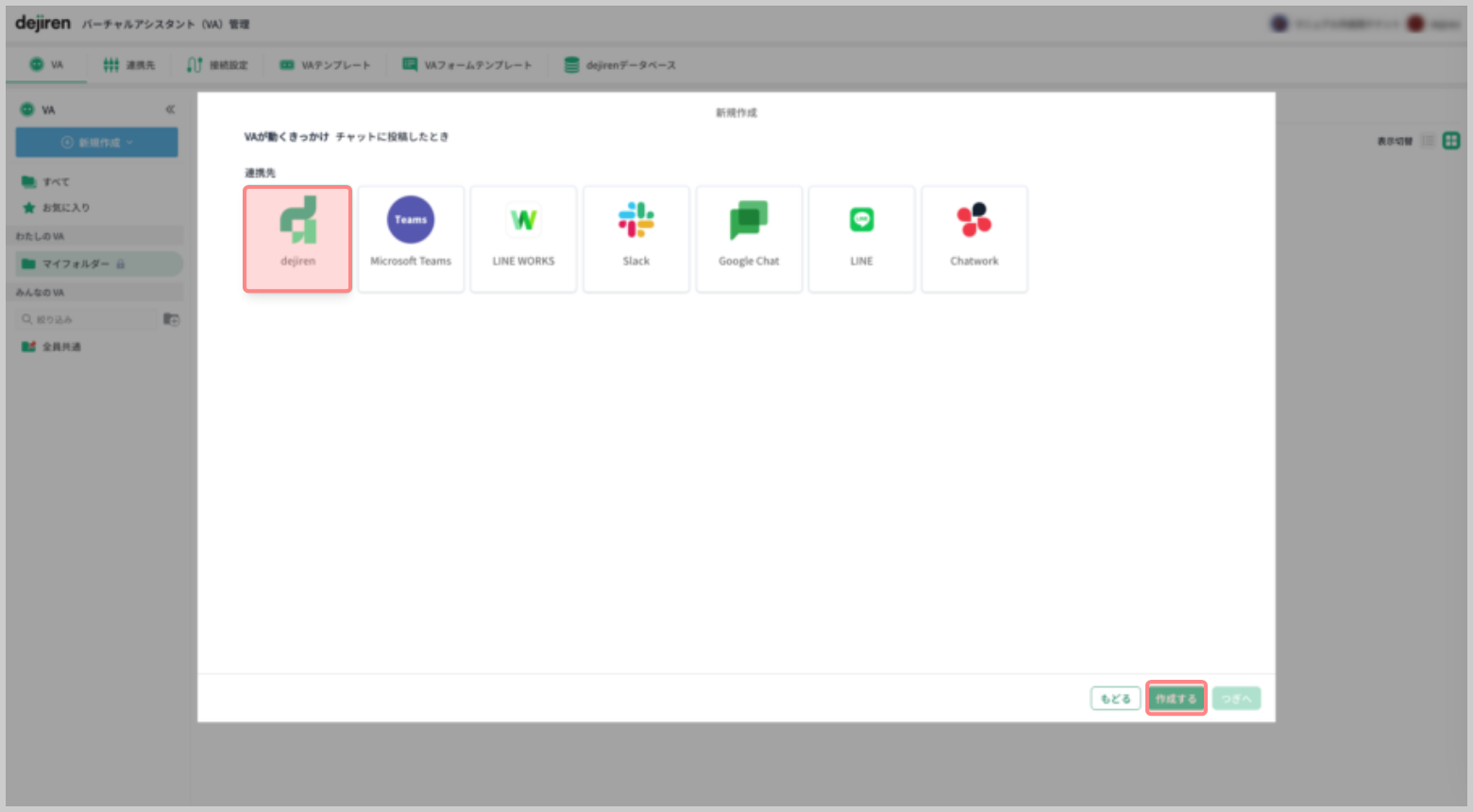The height and width of the screenshot is (812, 1473).
Task: Switch to grid view display
Action: click(x=1451, y=141)
